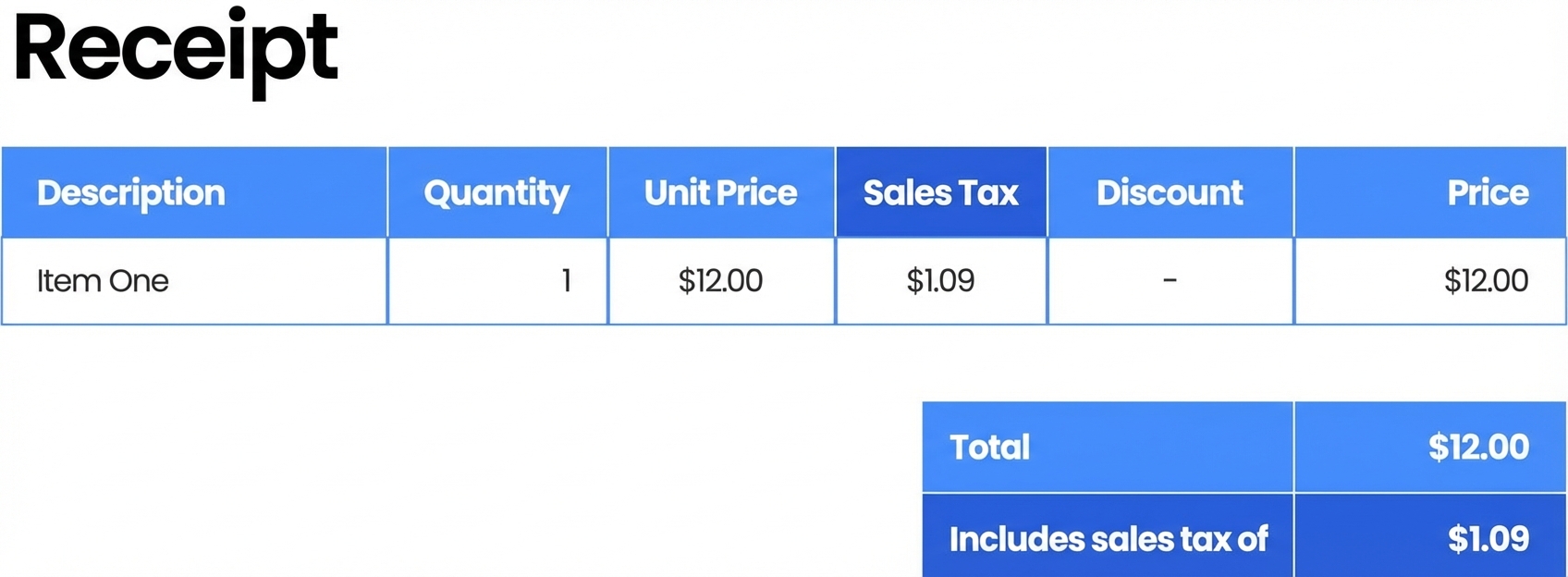This screenshot has height=577, width=1568.
Task: Select the Discount column header
Action: (x=1170, y=192)
